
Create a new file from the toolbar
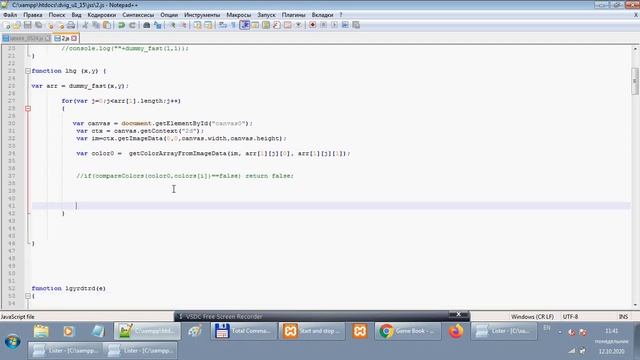6,25
